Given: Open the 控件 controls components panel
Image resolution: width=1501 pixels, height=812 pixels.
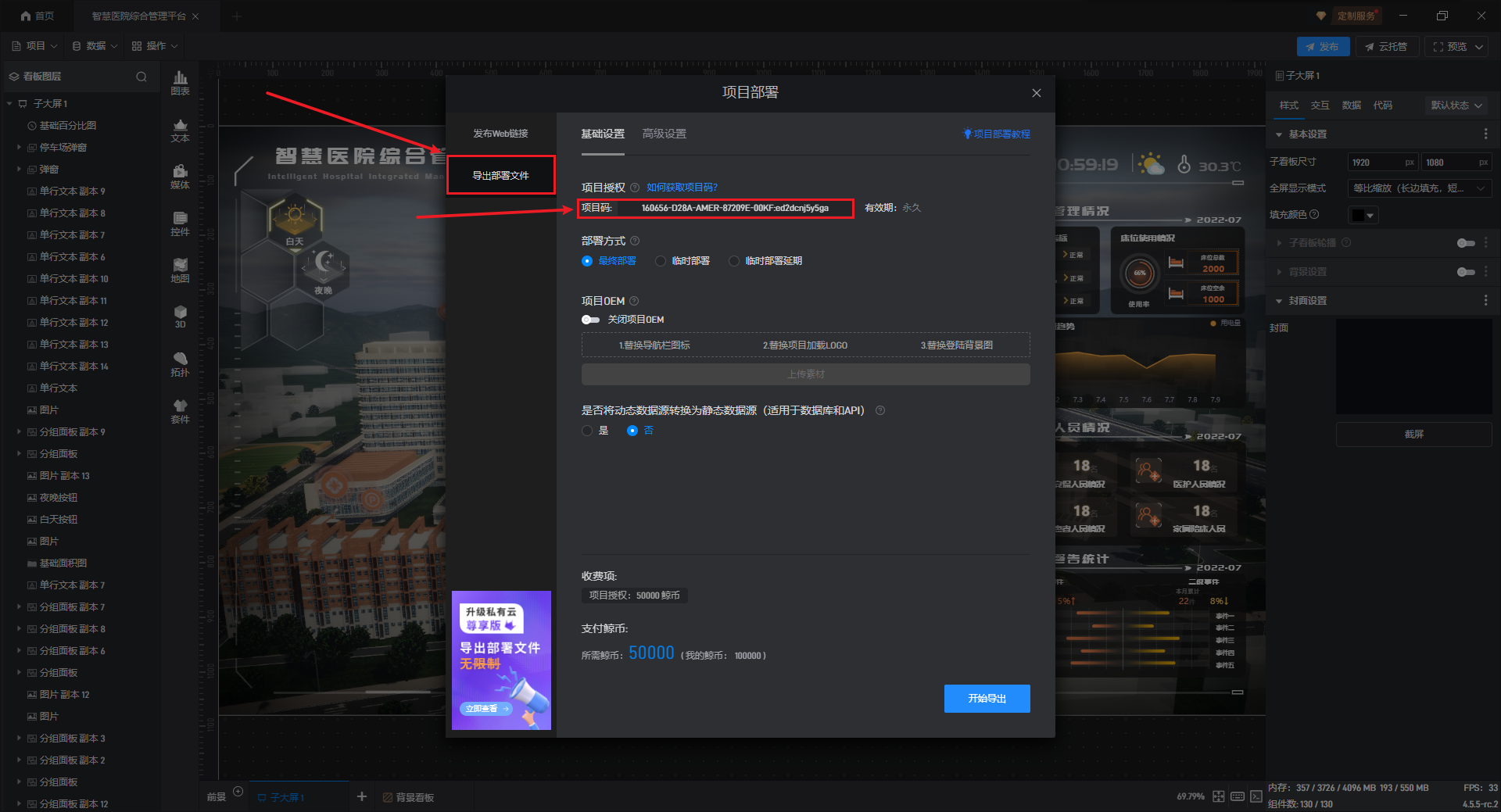Looking at the screenshot, I should pos(180,224).
